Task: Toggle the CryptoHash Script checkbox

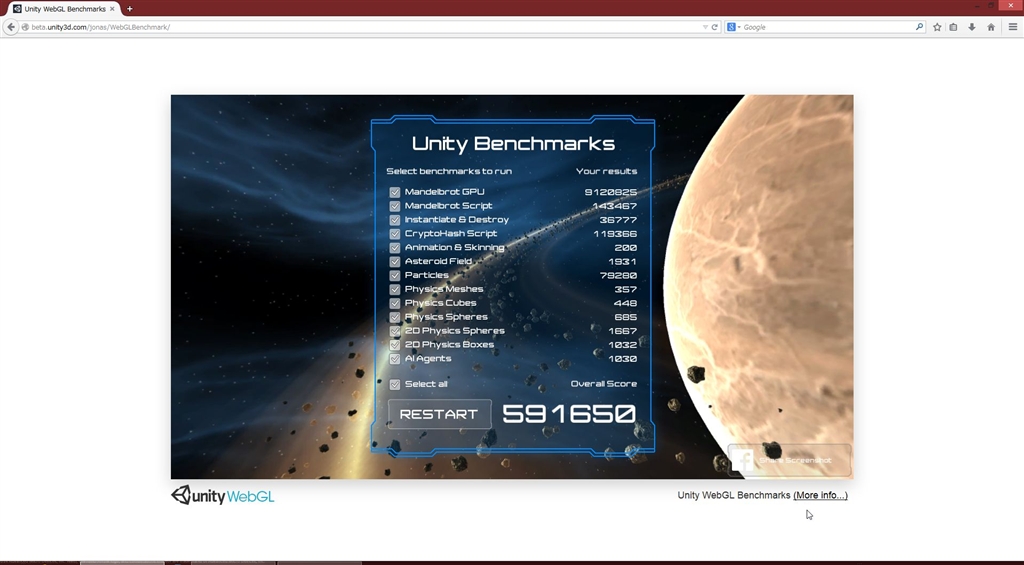Action: point(394,234)
